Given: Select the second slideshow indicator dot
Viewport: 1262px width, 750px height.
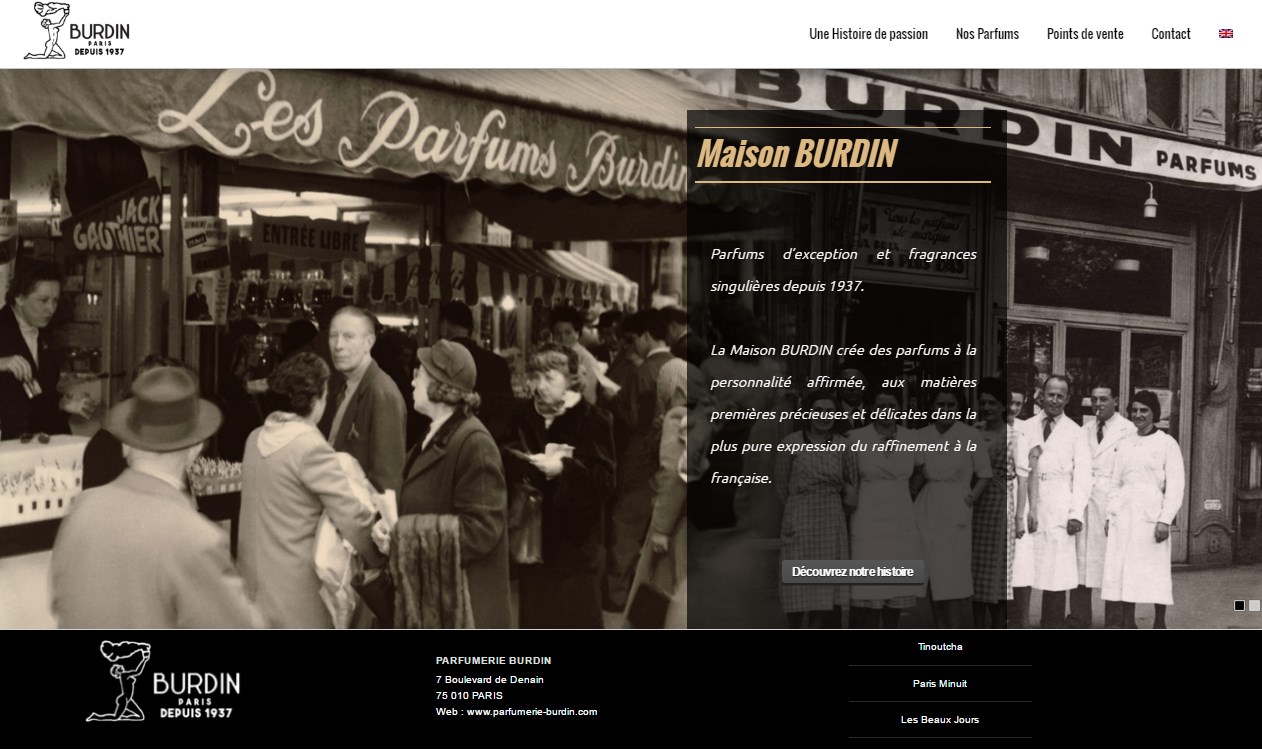Looking at the screenshot, I should tap(1254, 605).
